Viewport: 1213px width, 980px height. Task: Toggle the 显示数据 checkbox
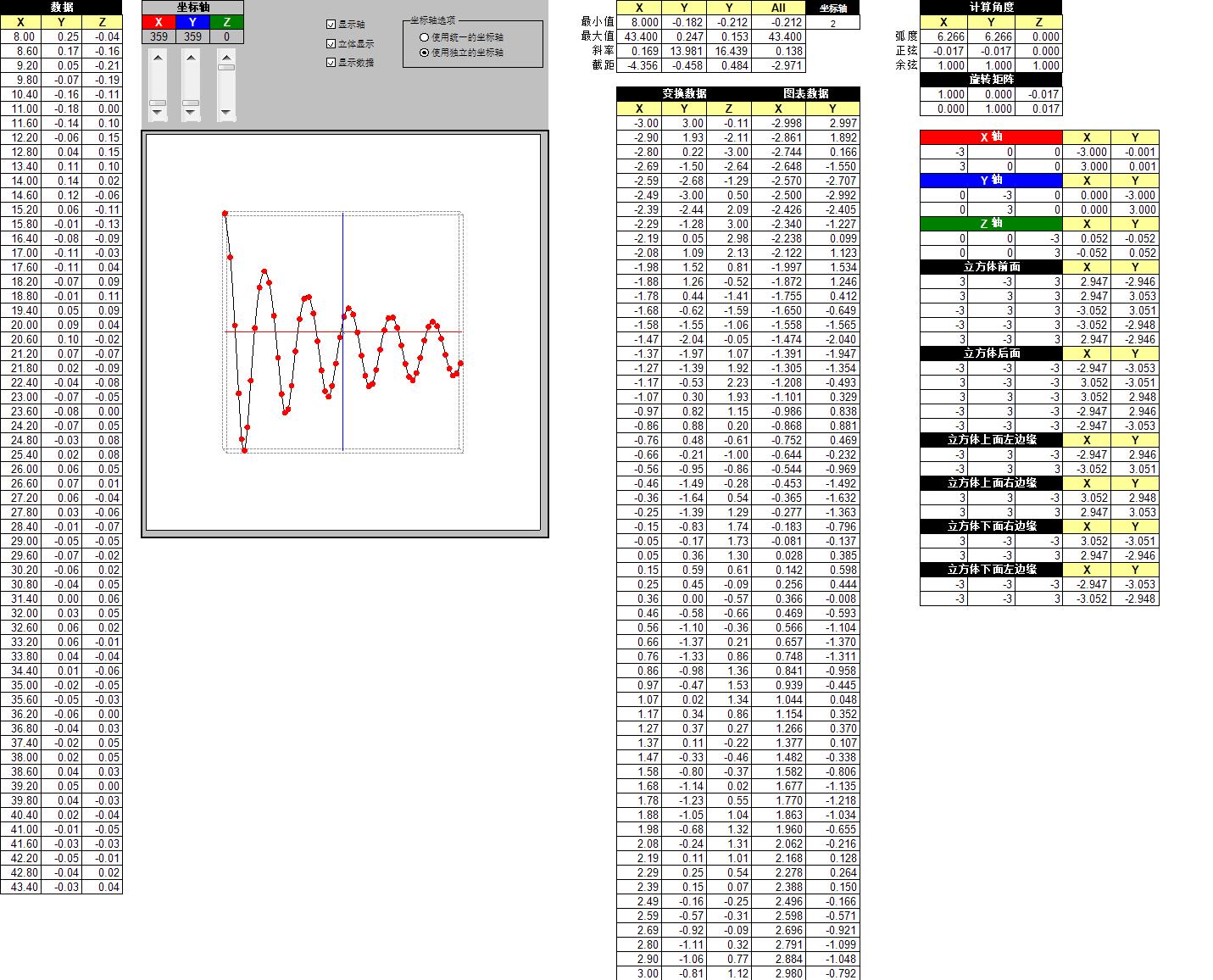pos(331,62)
